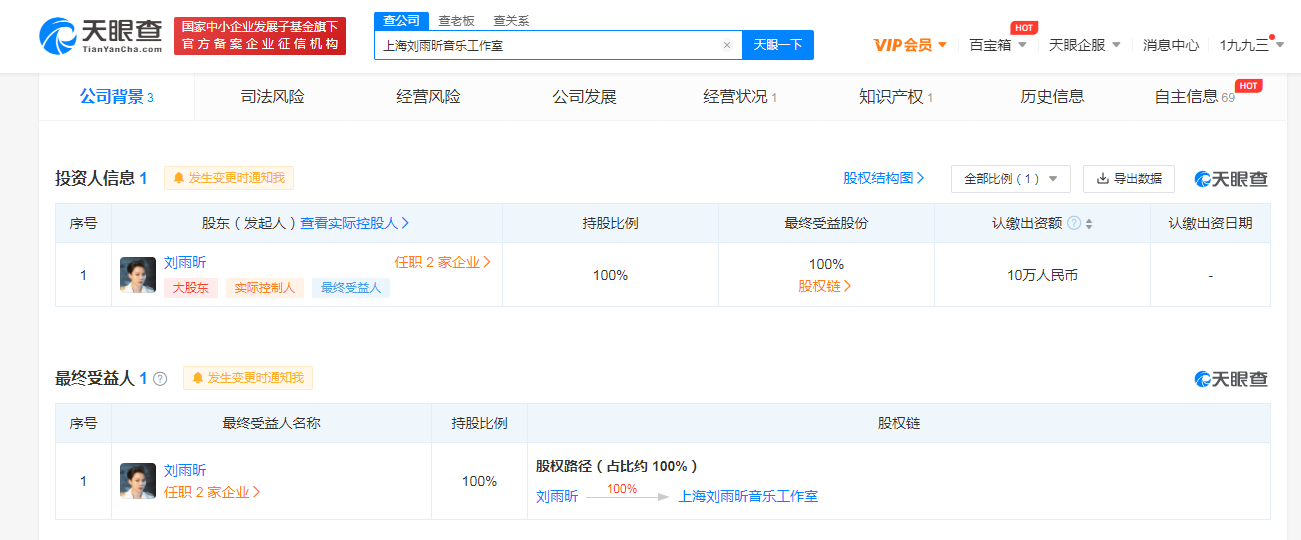Click 刘雨昕 in the equity path
The width and height of the screenshot is (1301, 540).
557,496
